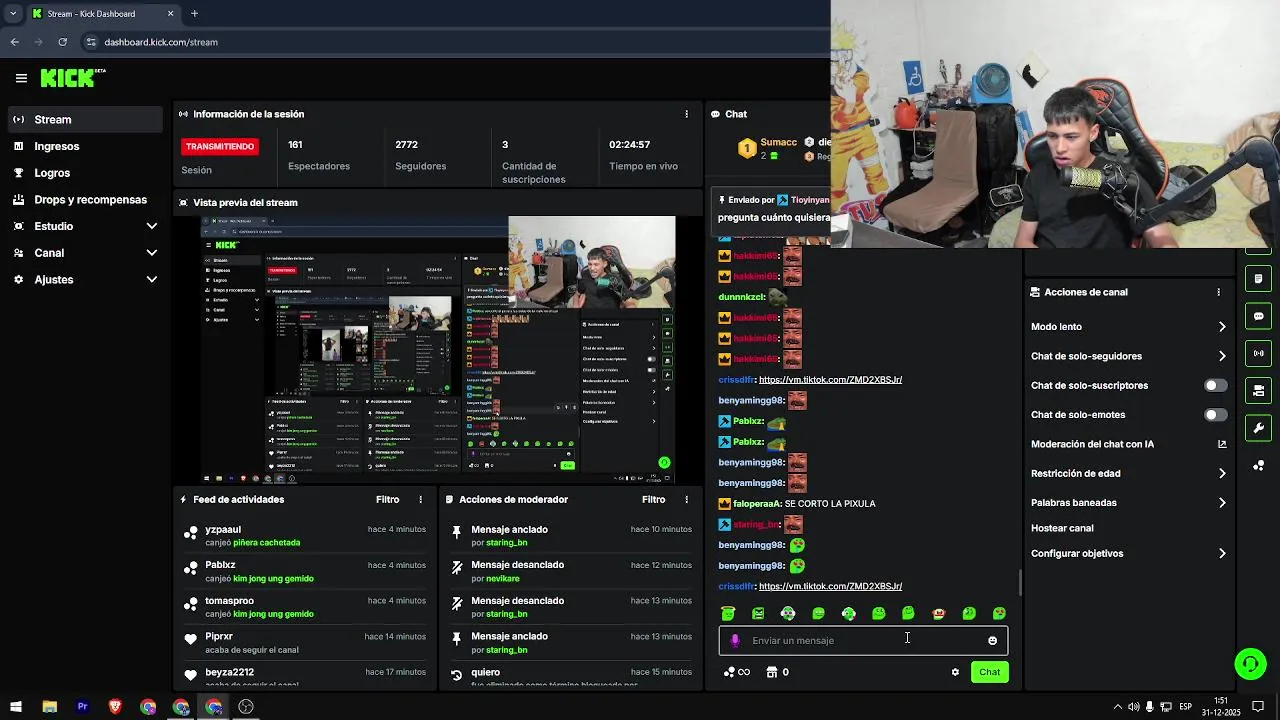Click the browser address bar
This screenshot has height=720, width=1280.
[x=450, y=42]
